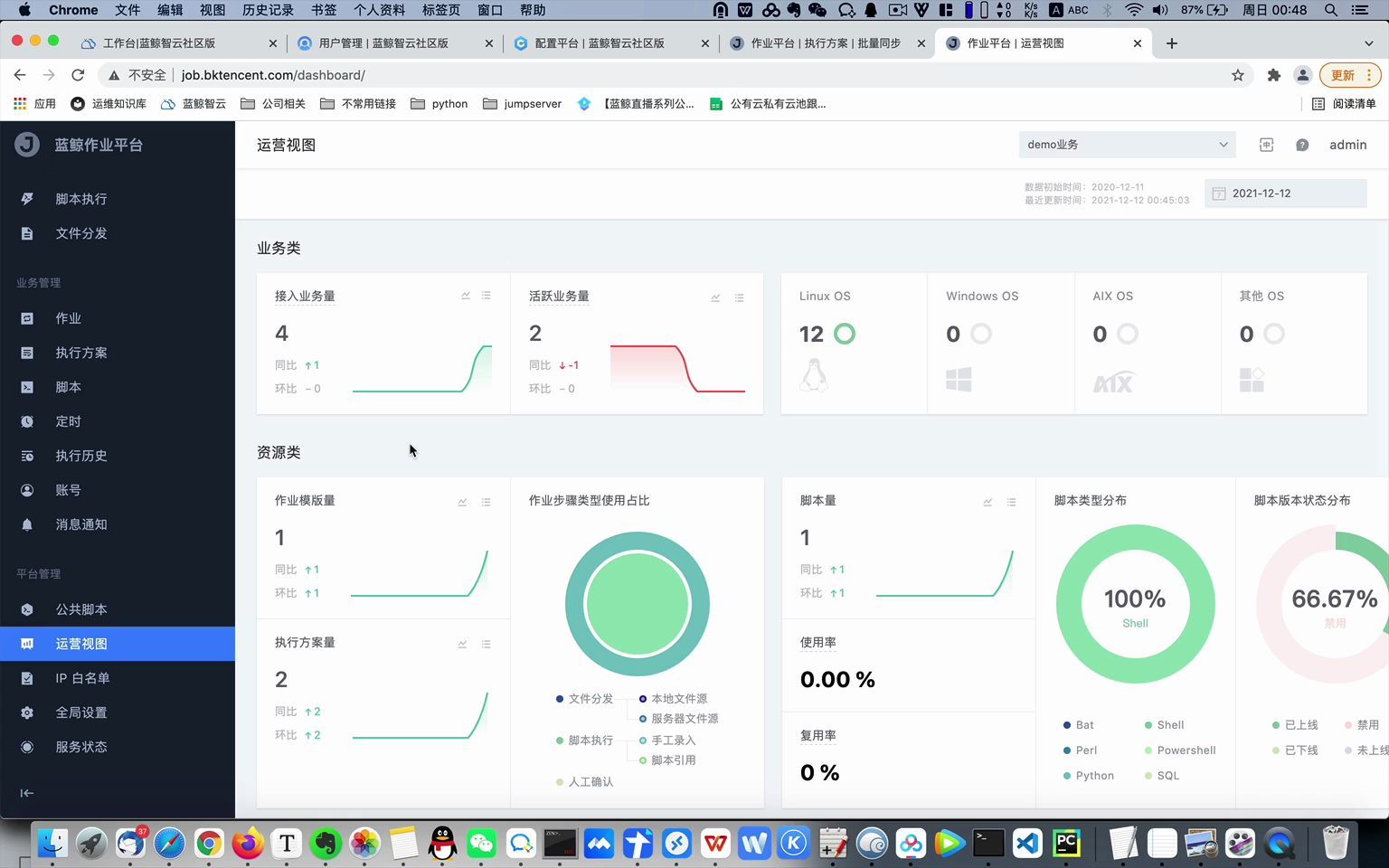Screen dimensions: 1389x868
Task: Toggle 手工录入 legend item
Action: (667, 741)
